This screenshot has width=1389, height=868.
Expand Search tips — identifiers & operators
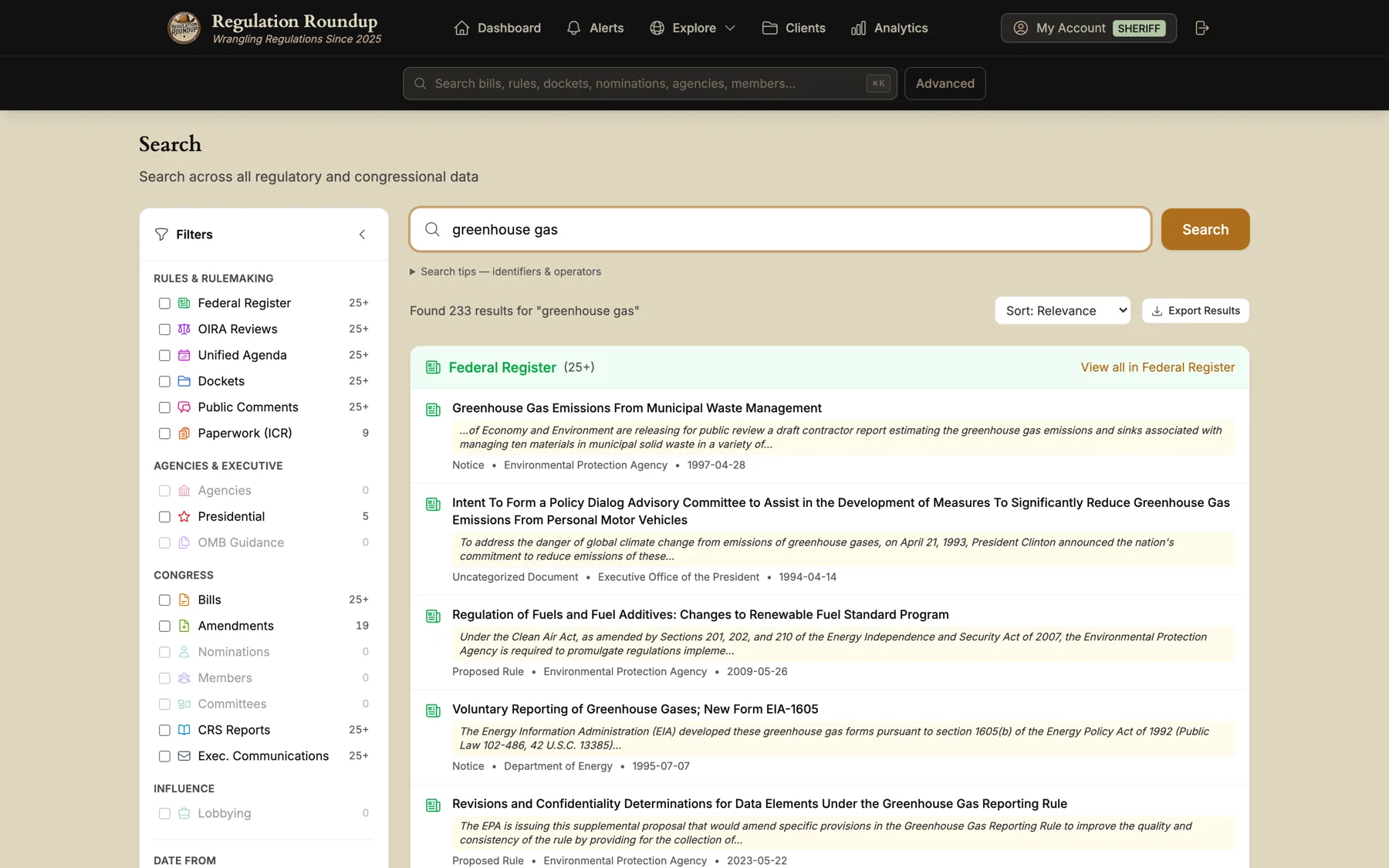point(505,272)
